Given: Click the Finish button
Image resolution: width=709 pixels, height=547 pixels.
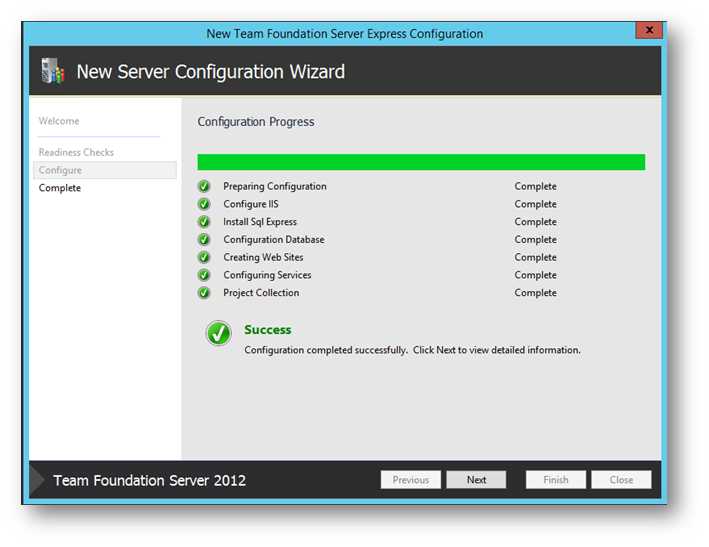Looking at the screenshot, I should tap(556, 480).
